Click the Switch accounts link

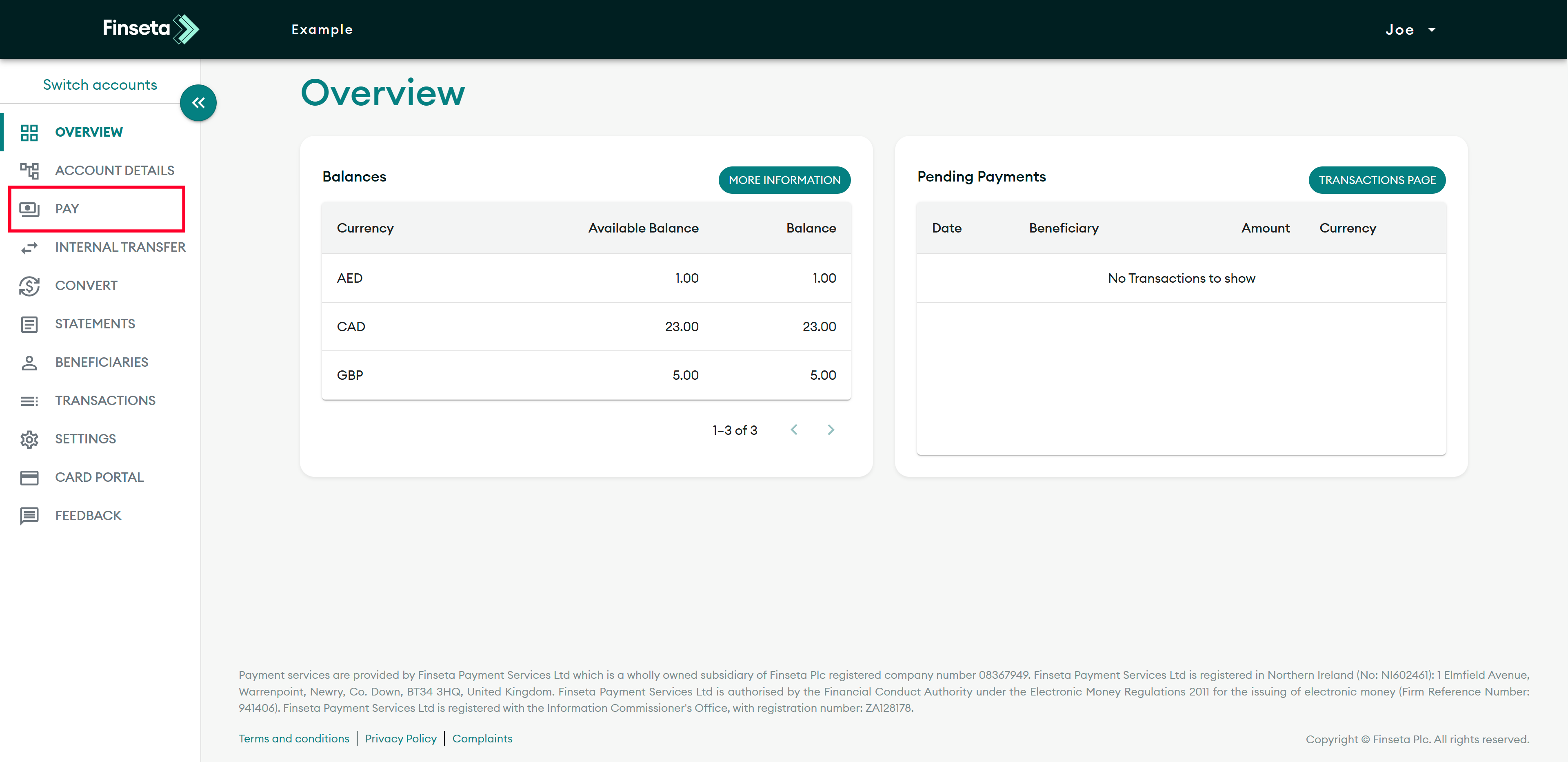pyautogui.click(x=100, y=84)
